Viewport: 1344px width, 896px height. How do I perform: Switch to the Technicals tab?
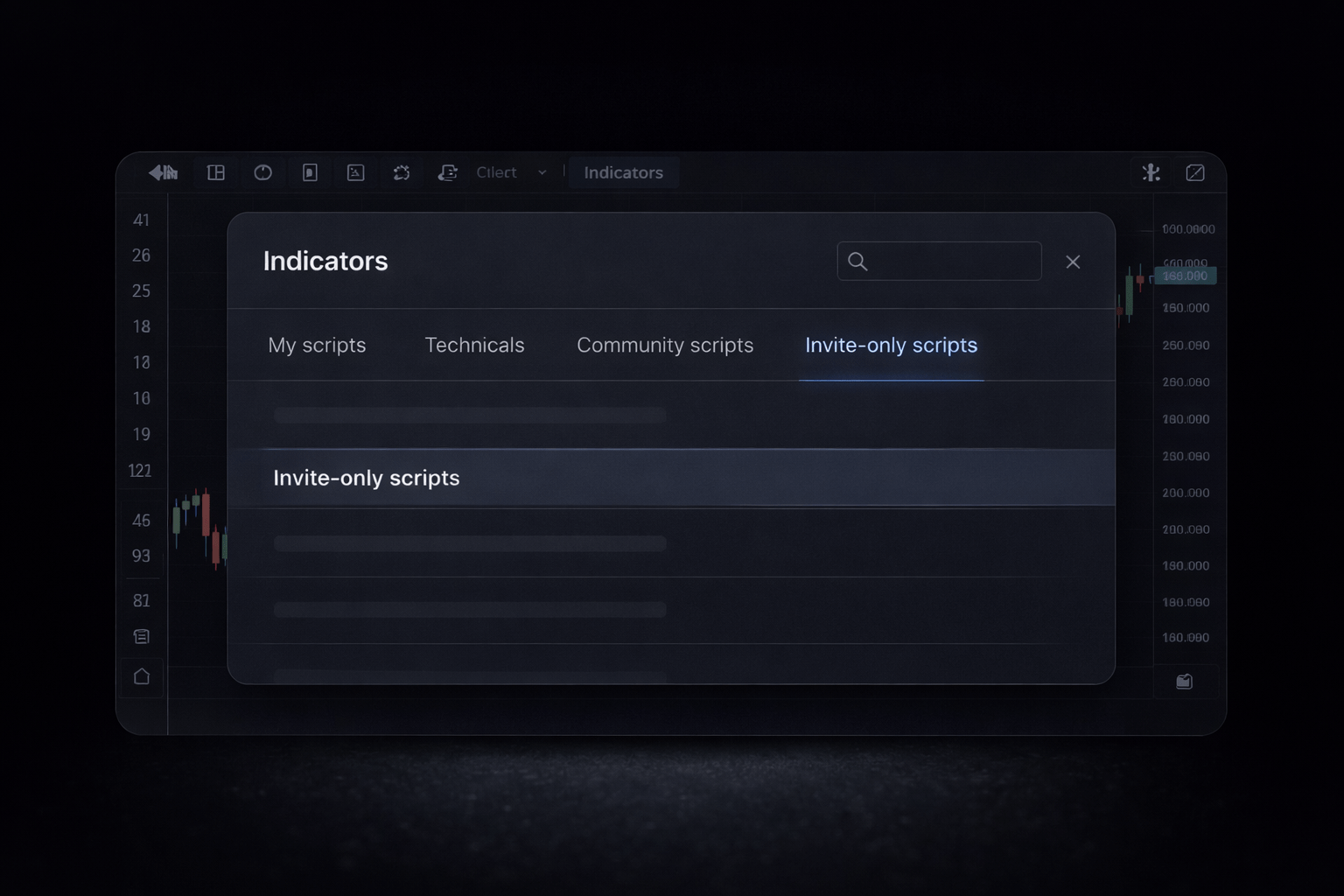[474, 345]
